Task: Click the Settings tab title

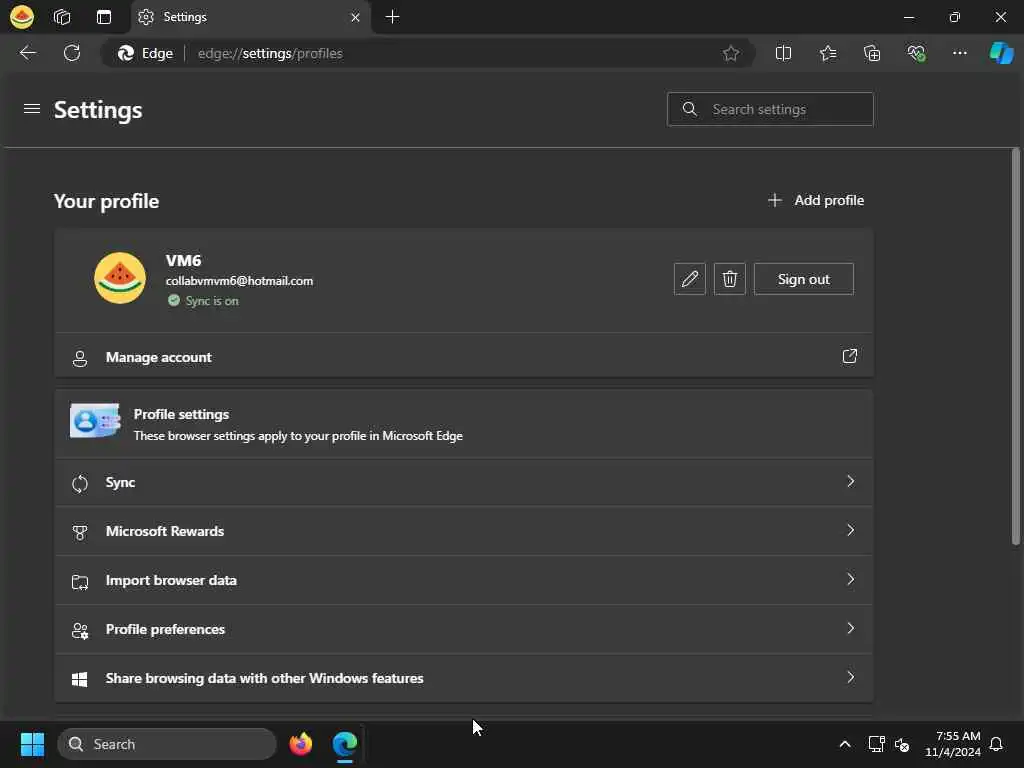Action: point(185,17)
